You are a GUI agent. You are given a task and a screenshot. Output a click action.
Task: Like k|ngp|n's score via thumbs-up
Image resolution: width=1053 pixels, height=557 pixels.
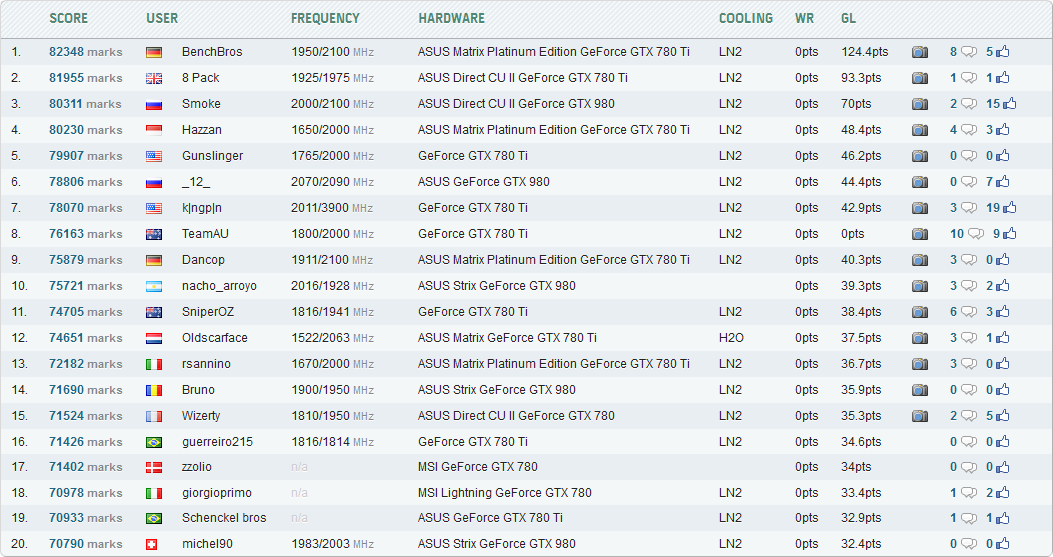click(x=1009, y=207)
